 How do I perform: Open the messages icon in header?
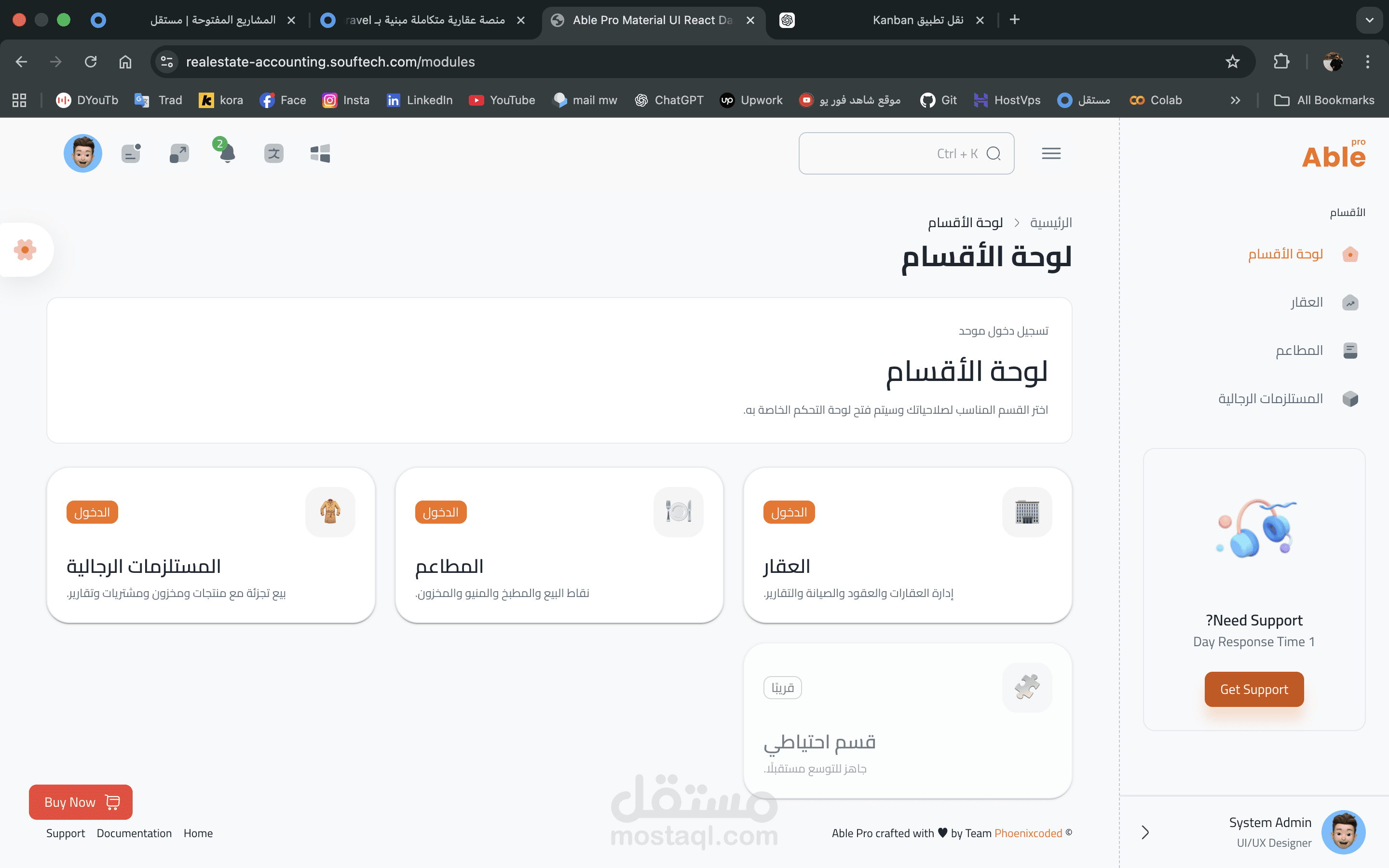point(131,153)
